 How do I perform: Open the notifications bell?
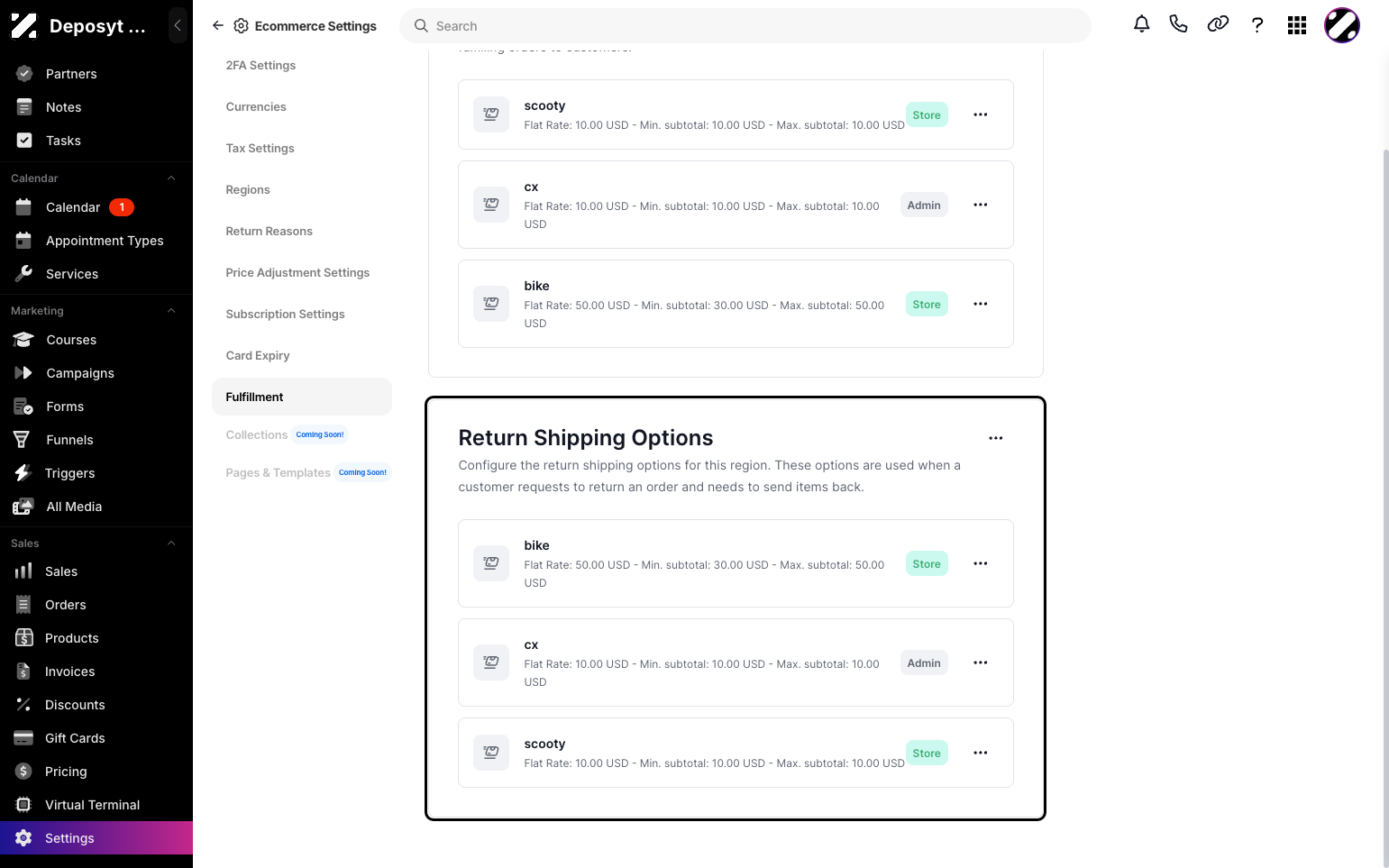[1141, 25]
